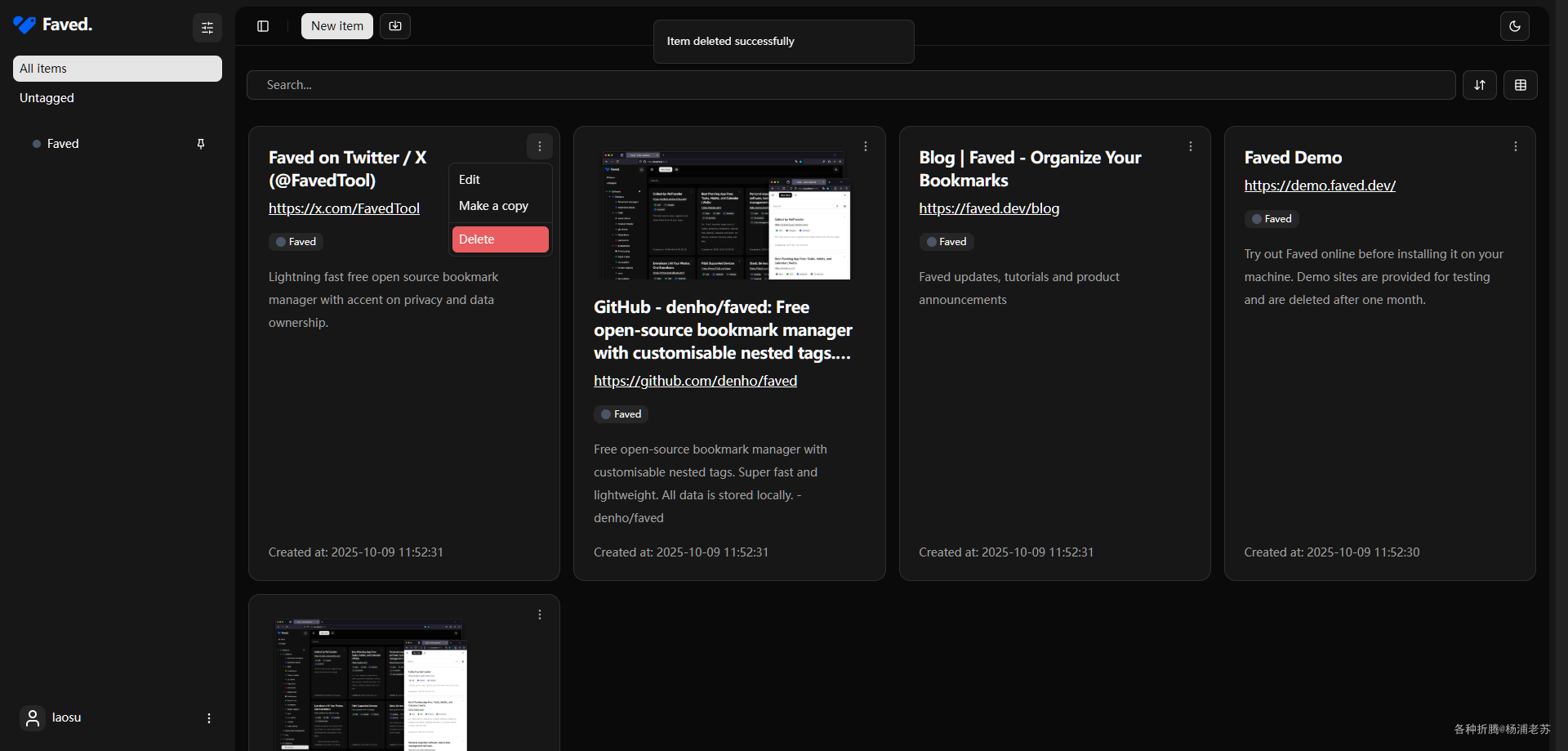
Task: Select All items in the sidebar
Action: point(118,69)
